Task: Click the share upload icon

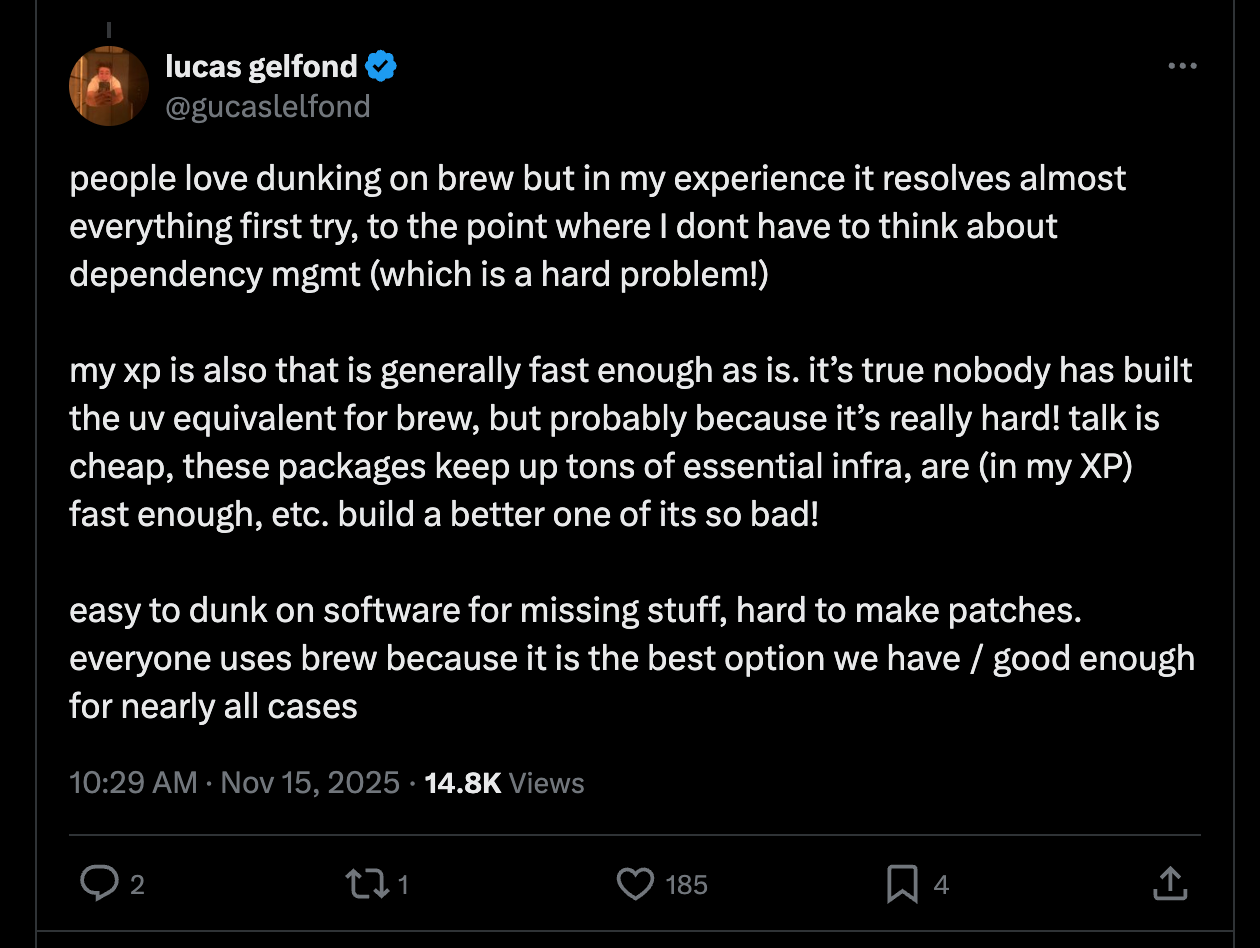Action: coord(1170,883)
